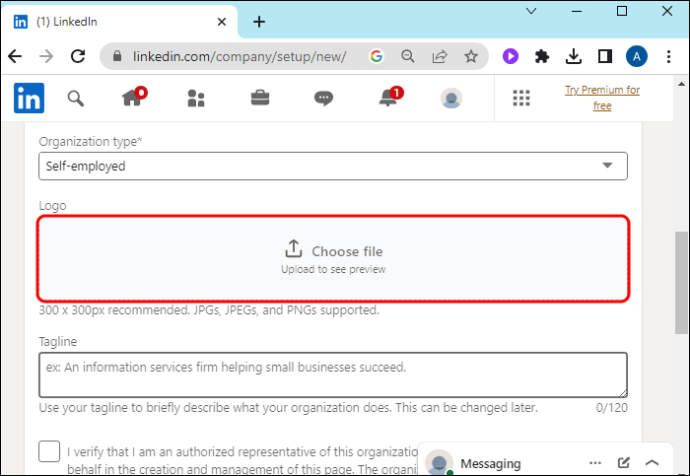Open the Messaging chat bubble icon
690x476 pixels.
click(323, 98)
